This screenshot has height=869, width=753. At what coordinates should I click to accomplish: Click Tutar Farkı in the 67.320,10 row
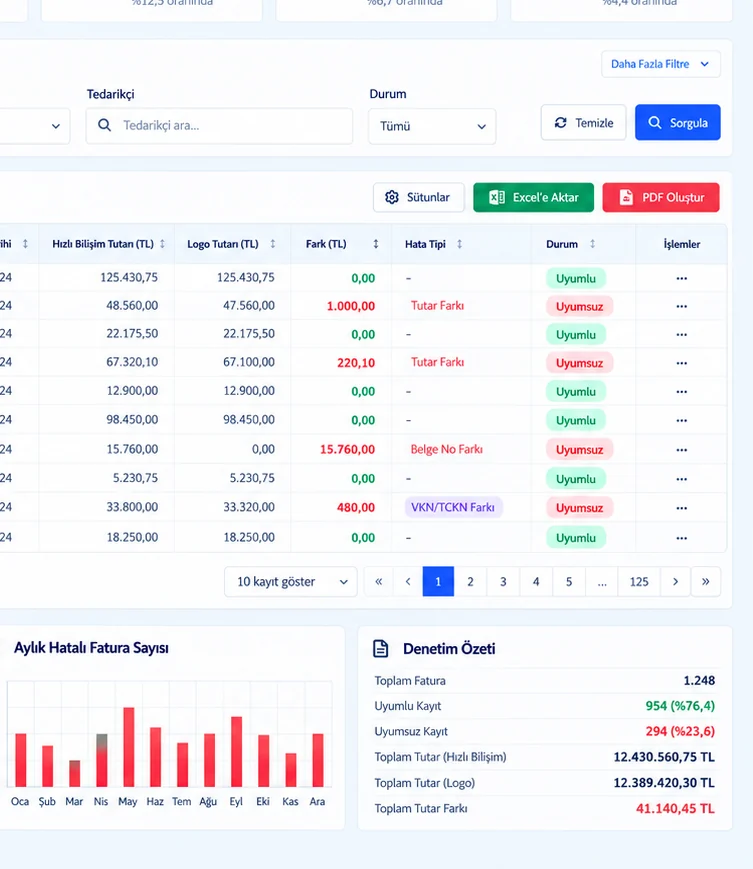(437, 362)
